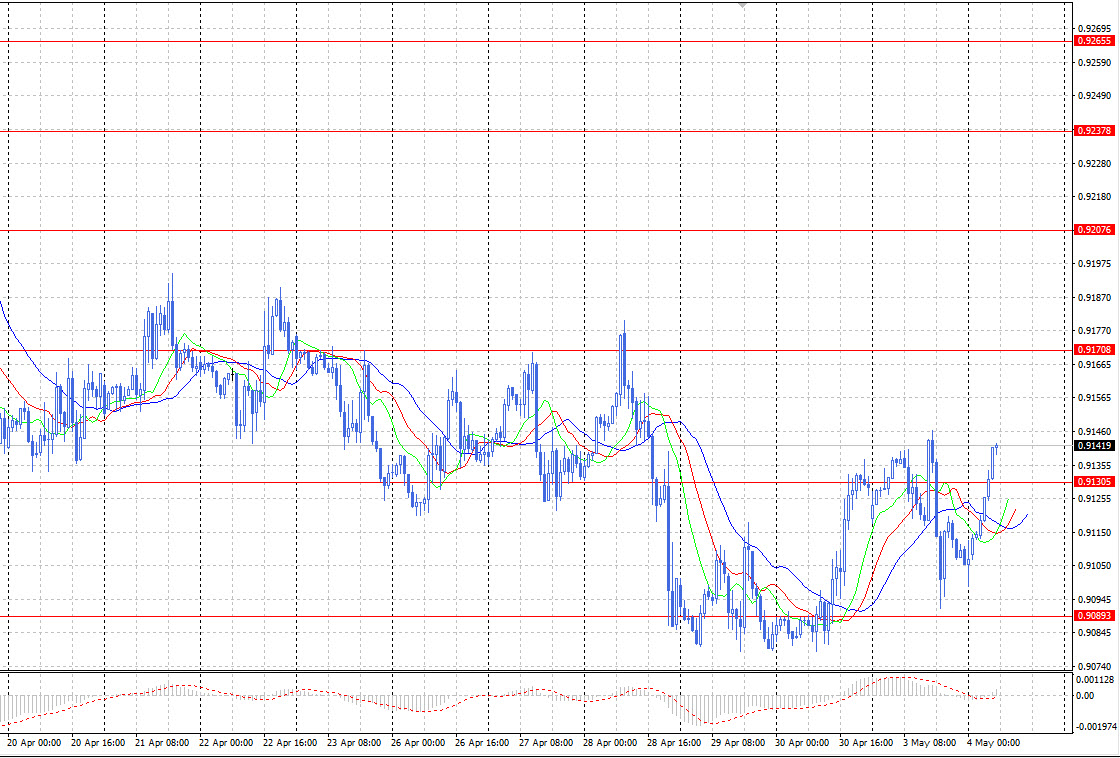Screen dimensions: 1120x758
Task: Click the 20 Apr 00:00 time label
Action: [x=35, y=743]
